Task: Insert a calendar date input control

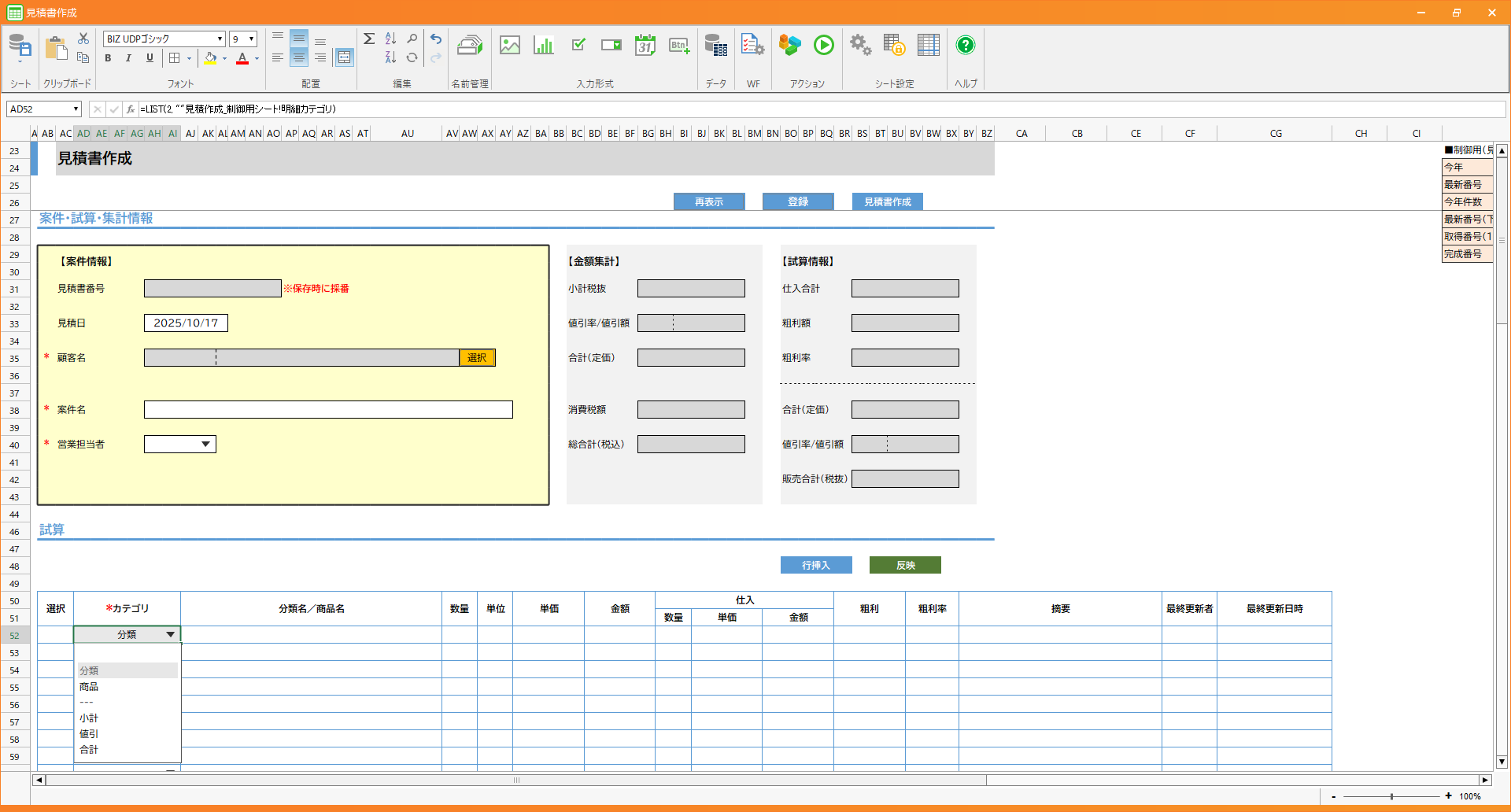Action: click(645, 46)
